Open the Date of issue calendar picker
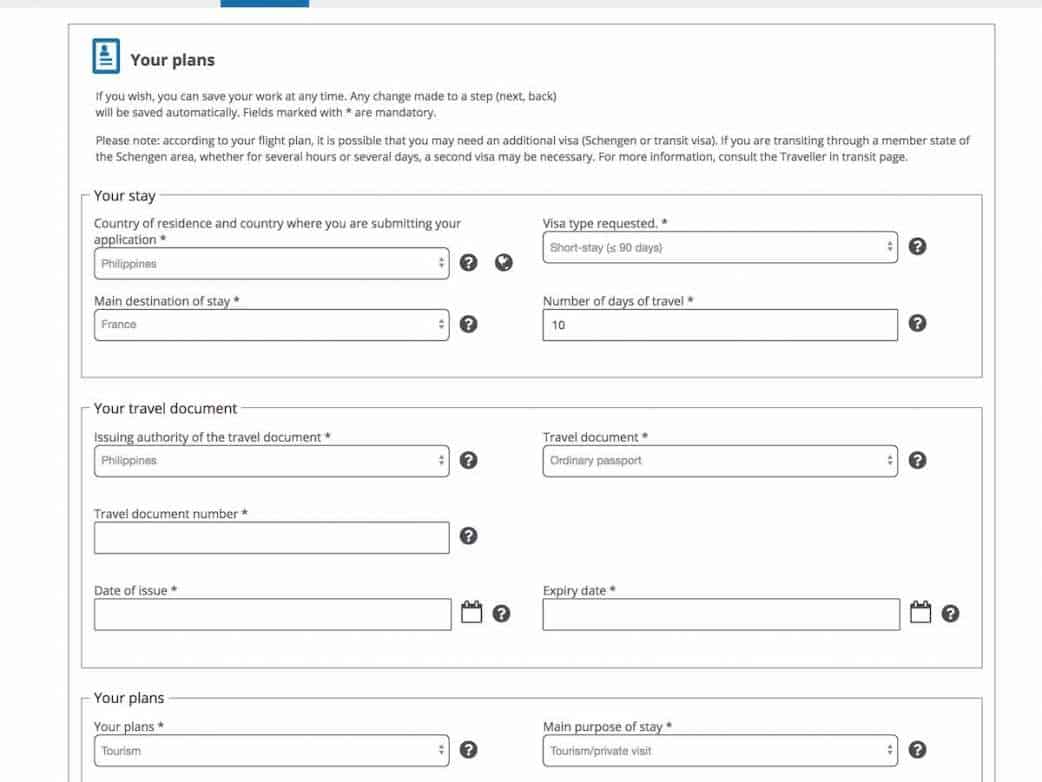Screen dimensions: 1042x782 471,612
